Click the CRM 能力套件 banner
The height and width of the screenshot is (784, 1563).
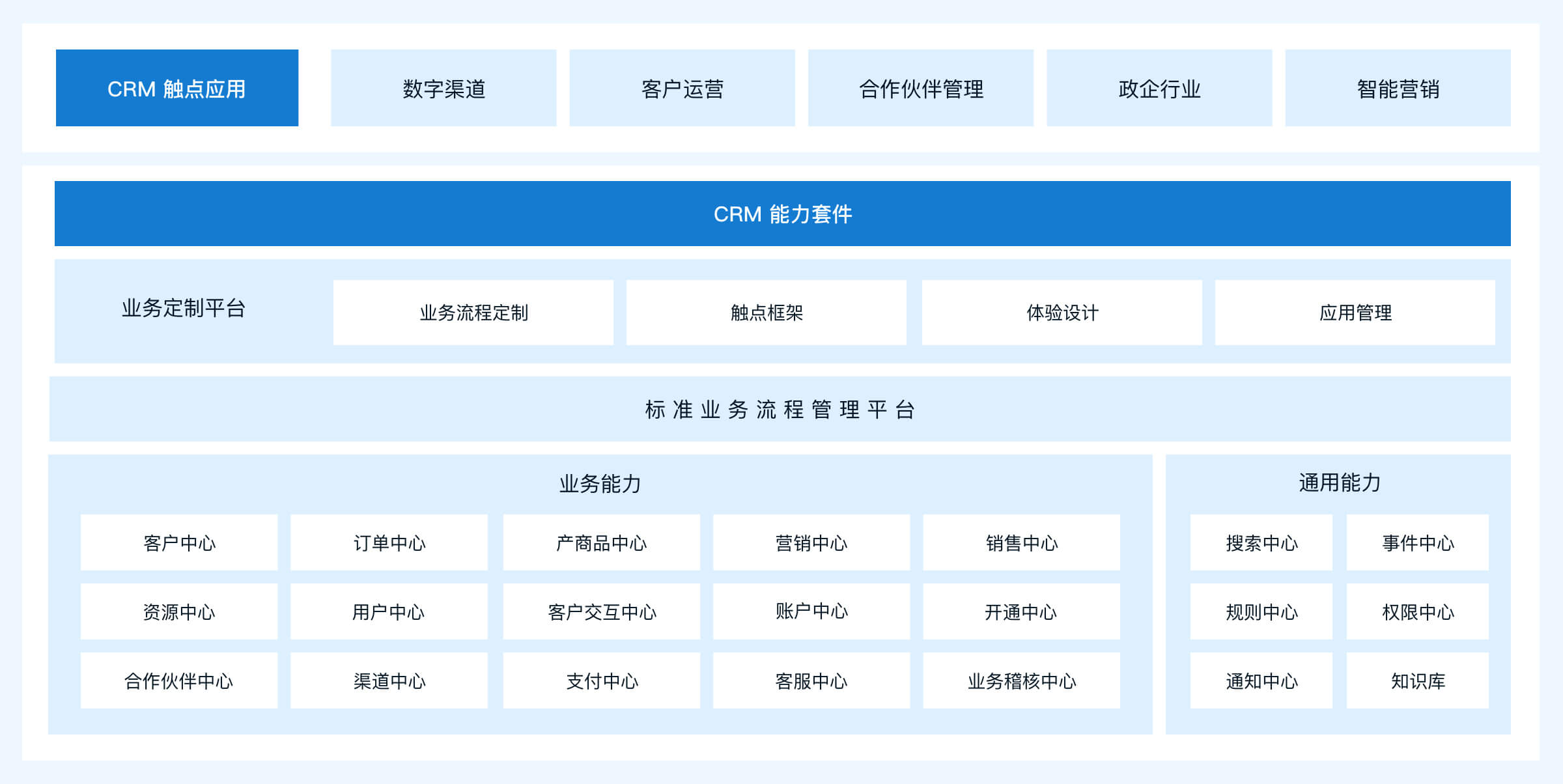(x=782, y=214)
